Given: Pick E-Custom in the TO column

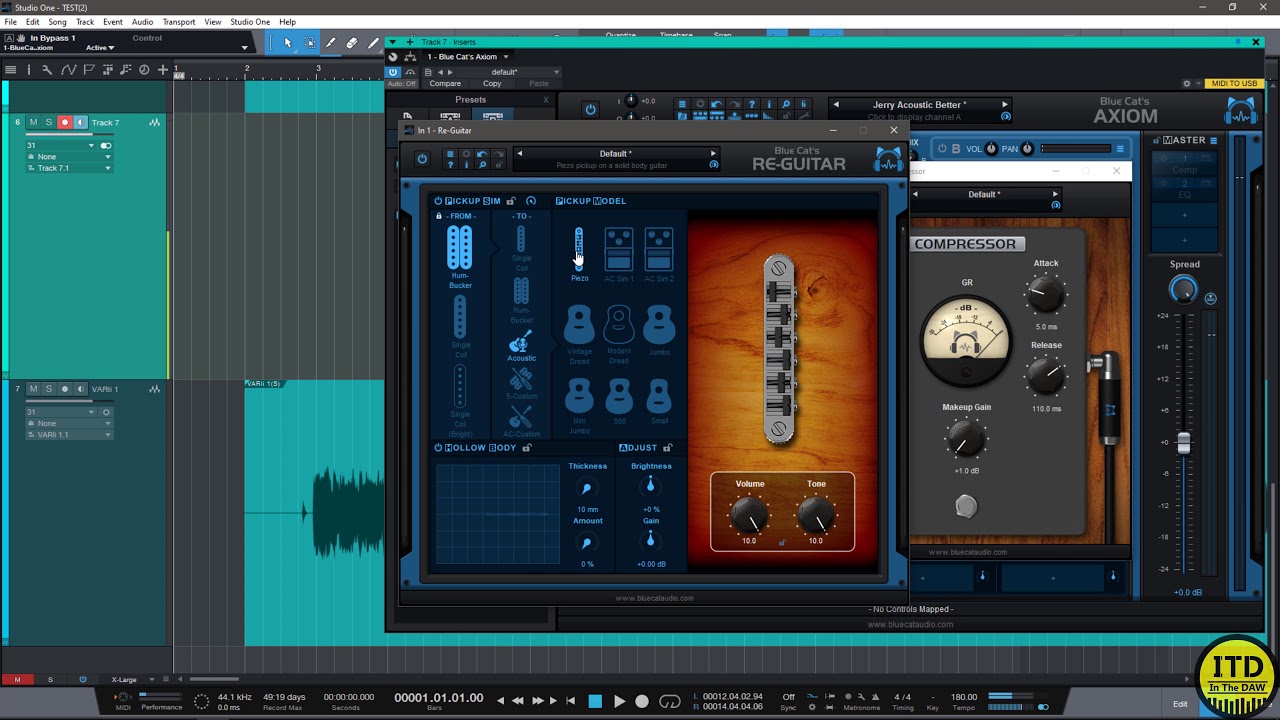Looking at the screenshot, I should 521,384.
